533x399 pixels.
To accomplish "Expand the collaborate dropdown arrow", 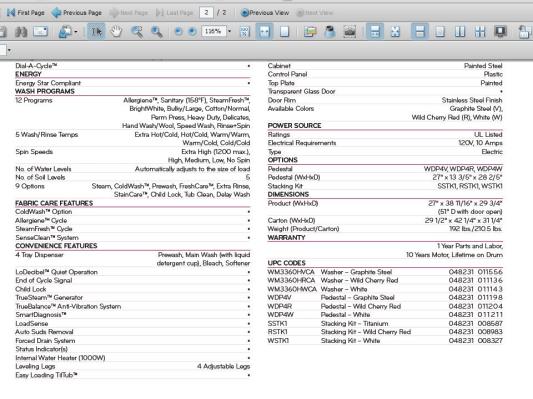I will pos(76,32).
